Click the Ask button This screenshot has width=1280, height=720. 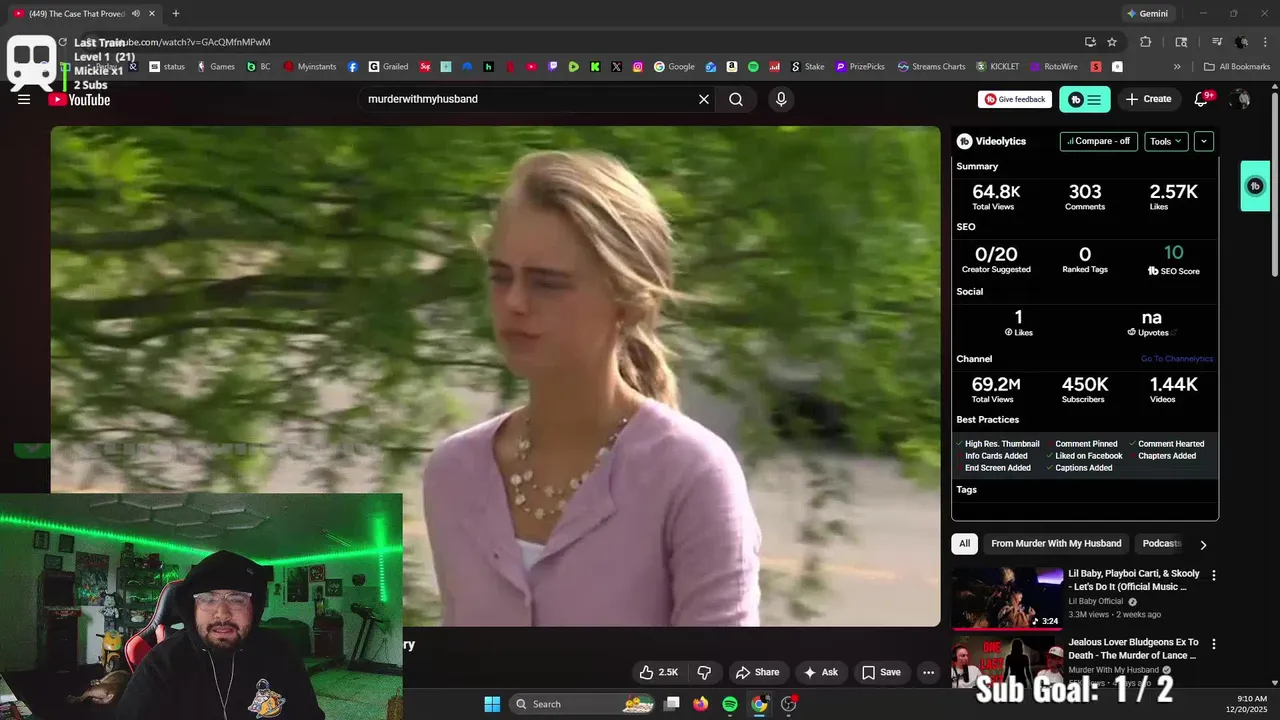[821, 672]
